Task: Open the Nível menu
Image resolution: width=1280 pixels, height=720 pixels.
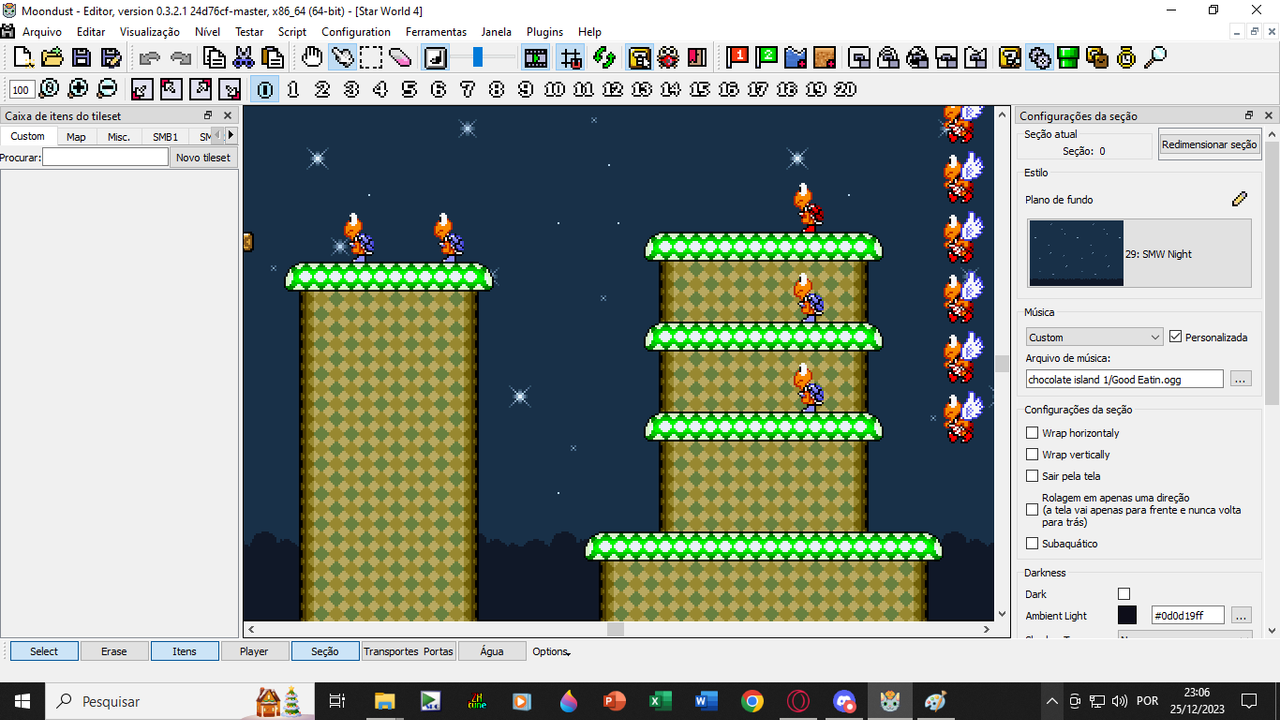Action: tap(207, 32)
